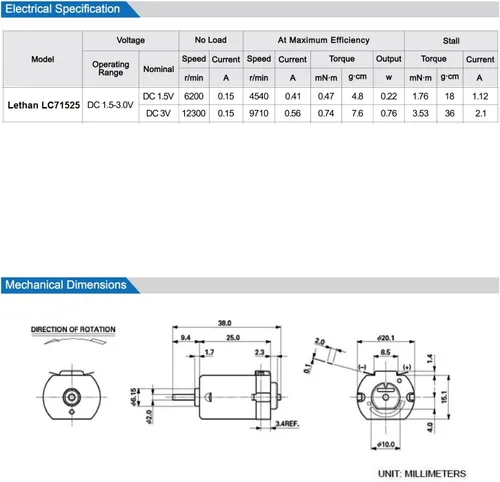Select the 'DC 3V' nominal voltage cell
500x482 pixels.
click(158, 114)
